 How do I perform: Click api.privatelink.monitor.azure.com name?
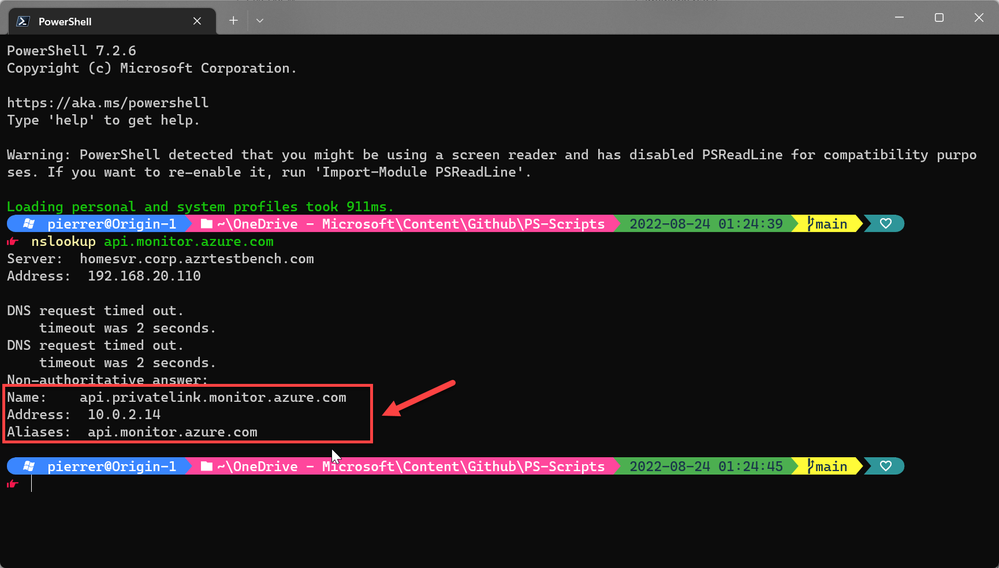213,397
